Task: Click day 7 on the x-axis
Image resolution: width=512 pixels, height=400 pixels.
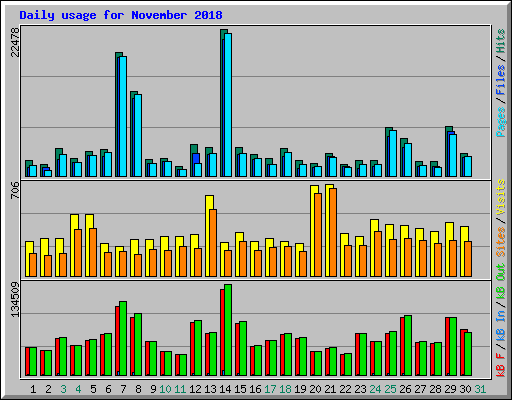Action: tap(123, 389)
